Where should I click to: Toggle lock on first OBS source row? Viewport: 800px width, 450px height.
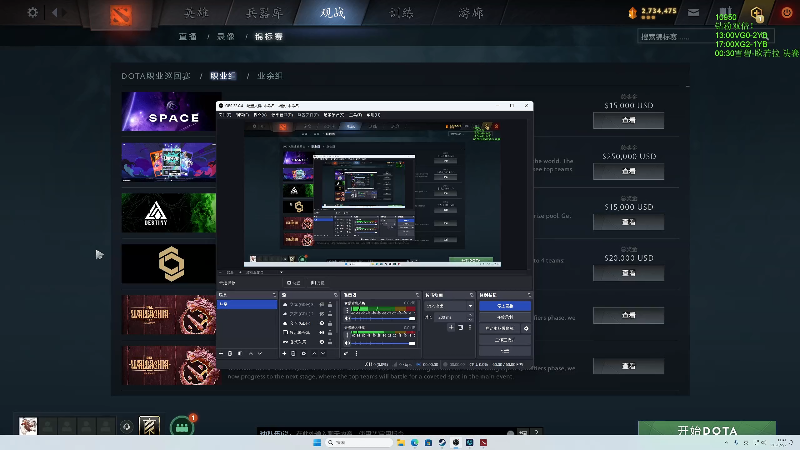coord(330,305)
